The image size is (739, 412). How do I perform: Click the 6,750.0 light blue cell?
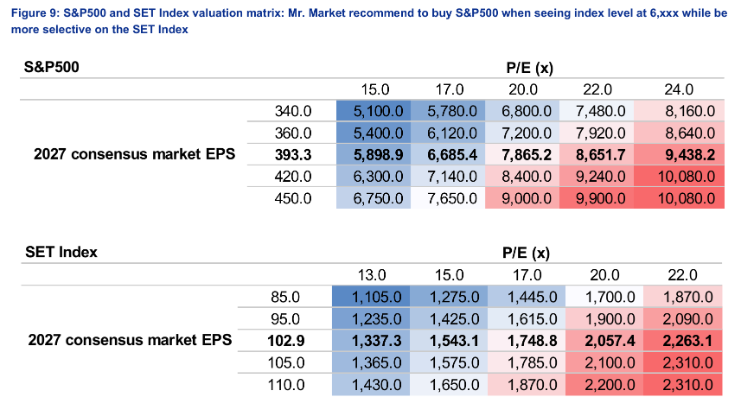click(x=373, y=198)
